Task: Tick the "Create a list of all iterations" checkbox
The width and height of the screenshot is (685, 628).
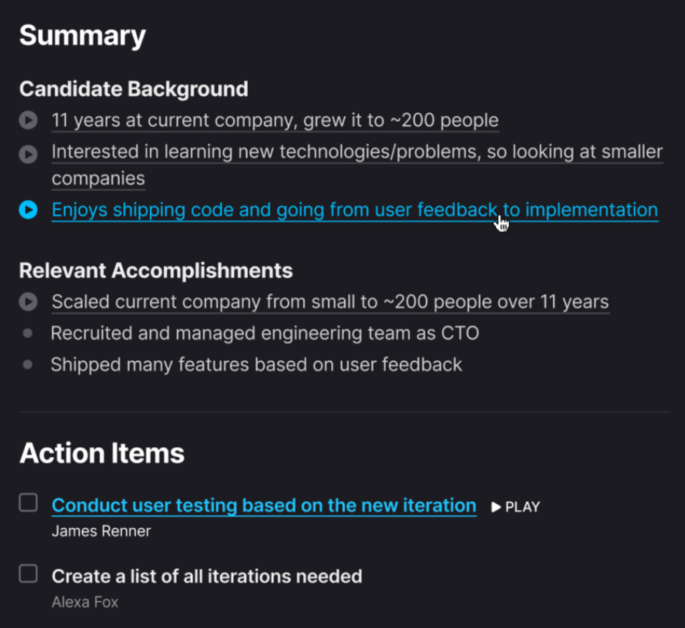Action: coord(29,573)
